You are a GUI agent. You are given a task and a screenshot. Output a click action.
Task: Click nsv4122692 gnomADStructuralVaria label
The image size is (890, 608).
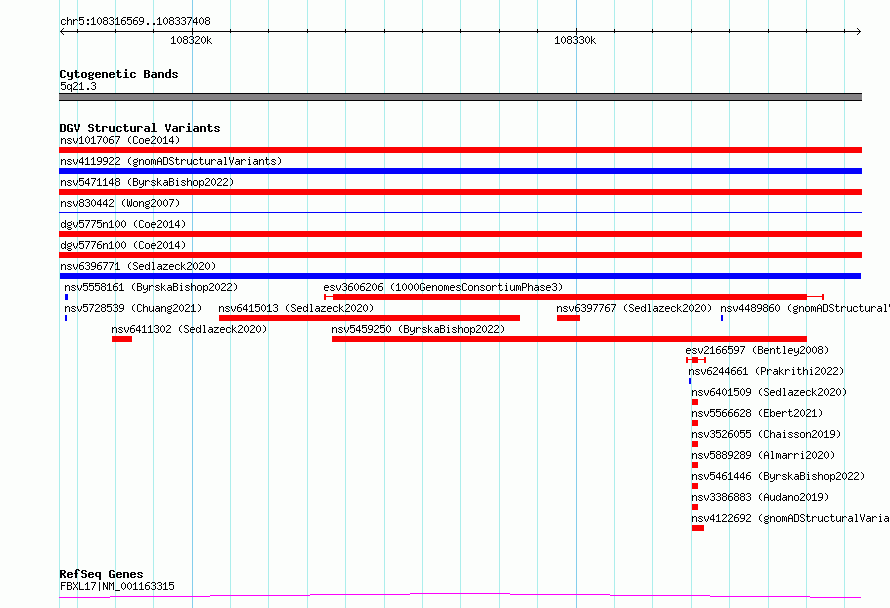tap(790, 518)
